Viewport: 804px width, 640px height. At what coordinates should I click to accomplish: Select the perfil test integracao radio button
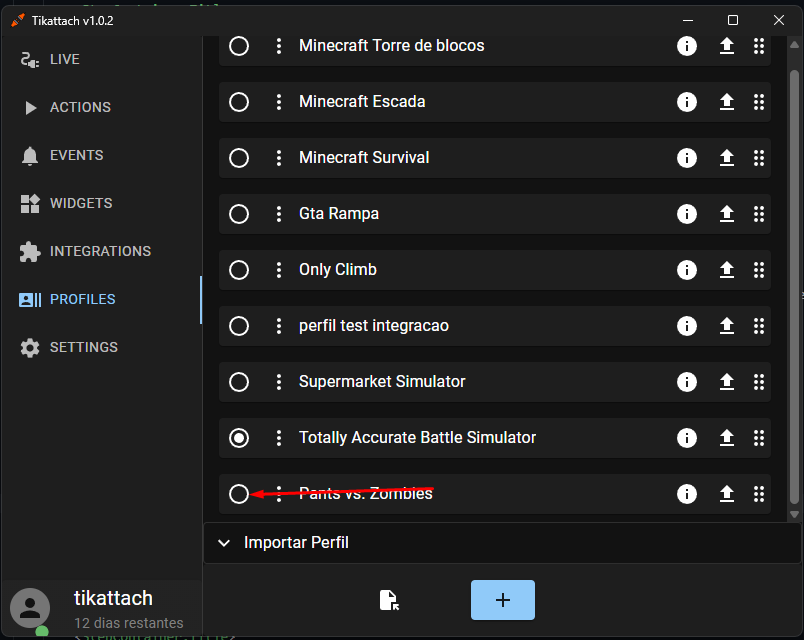tap(239, 326)
